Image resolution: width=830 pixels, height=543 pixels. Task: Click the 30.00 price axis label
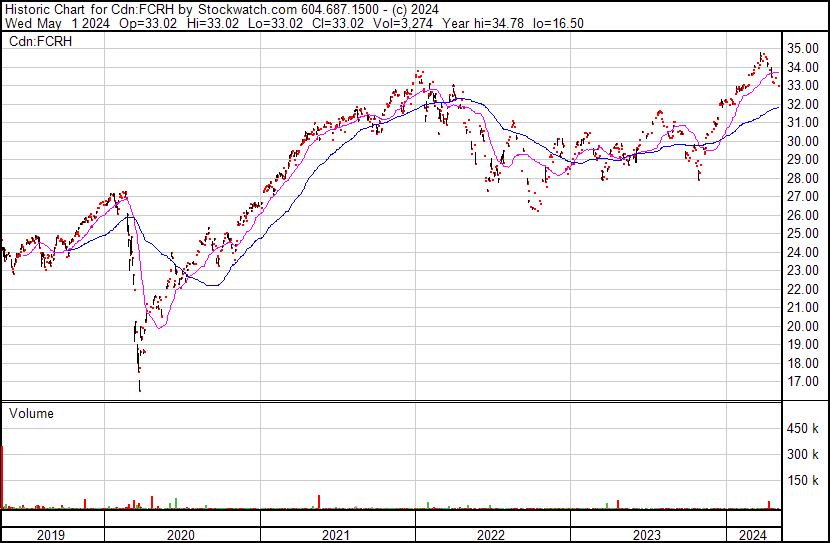click(803, 141)
